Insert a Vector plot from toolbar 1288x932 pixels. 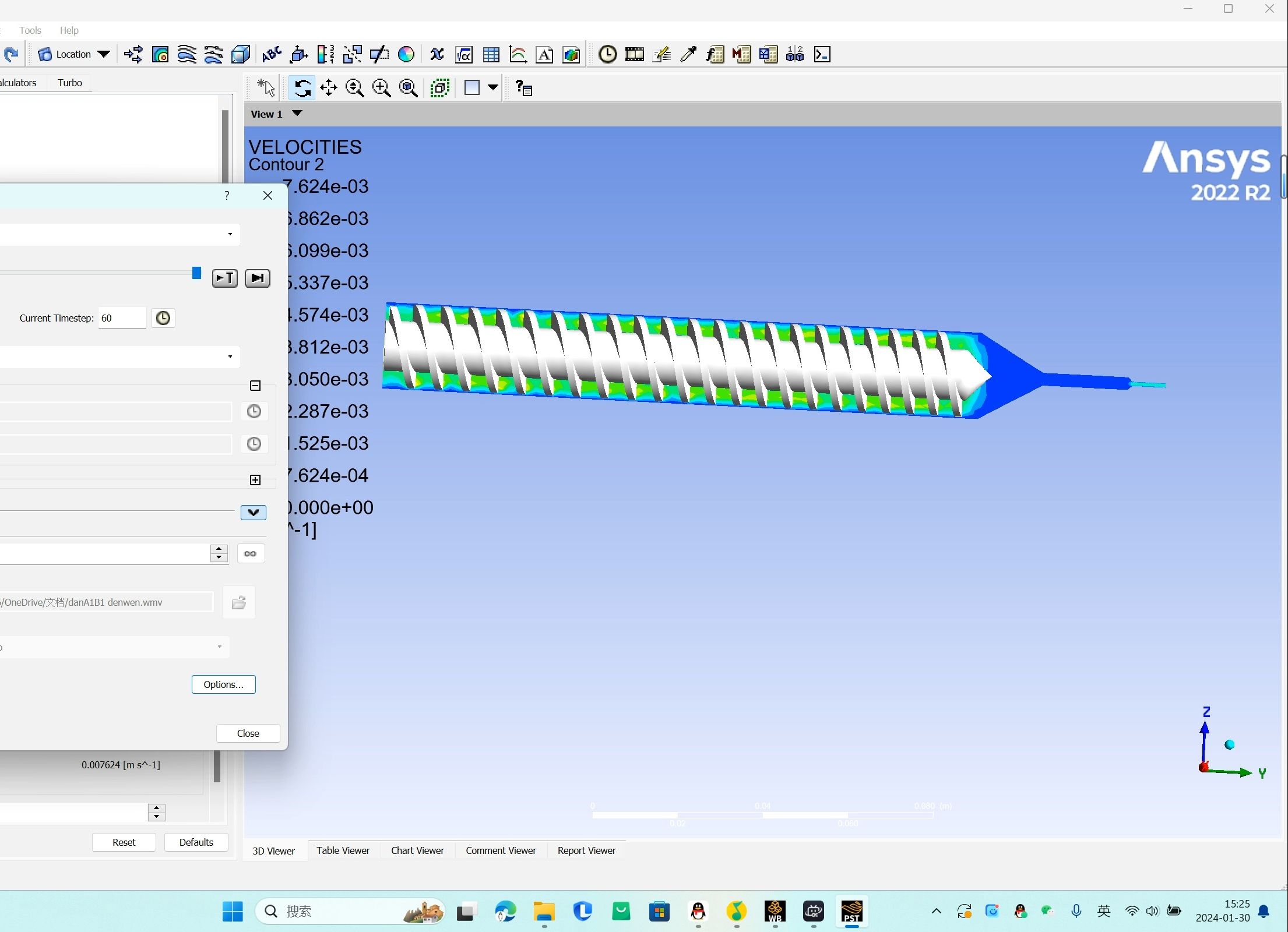click(133, 55)
